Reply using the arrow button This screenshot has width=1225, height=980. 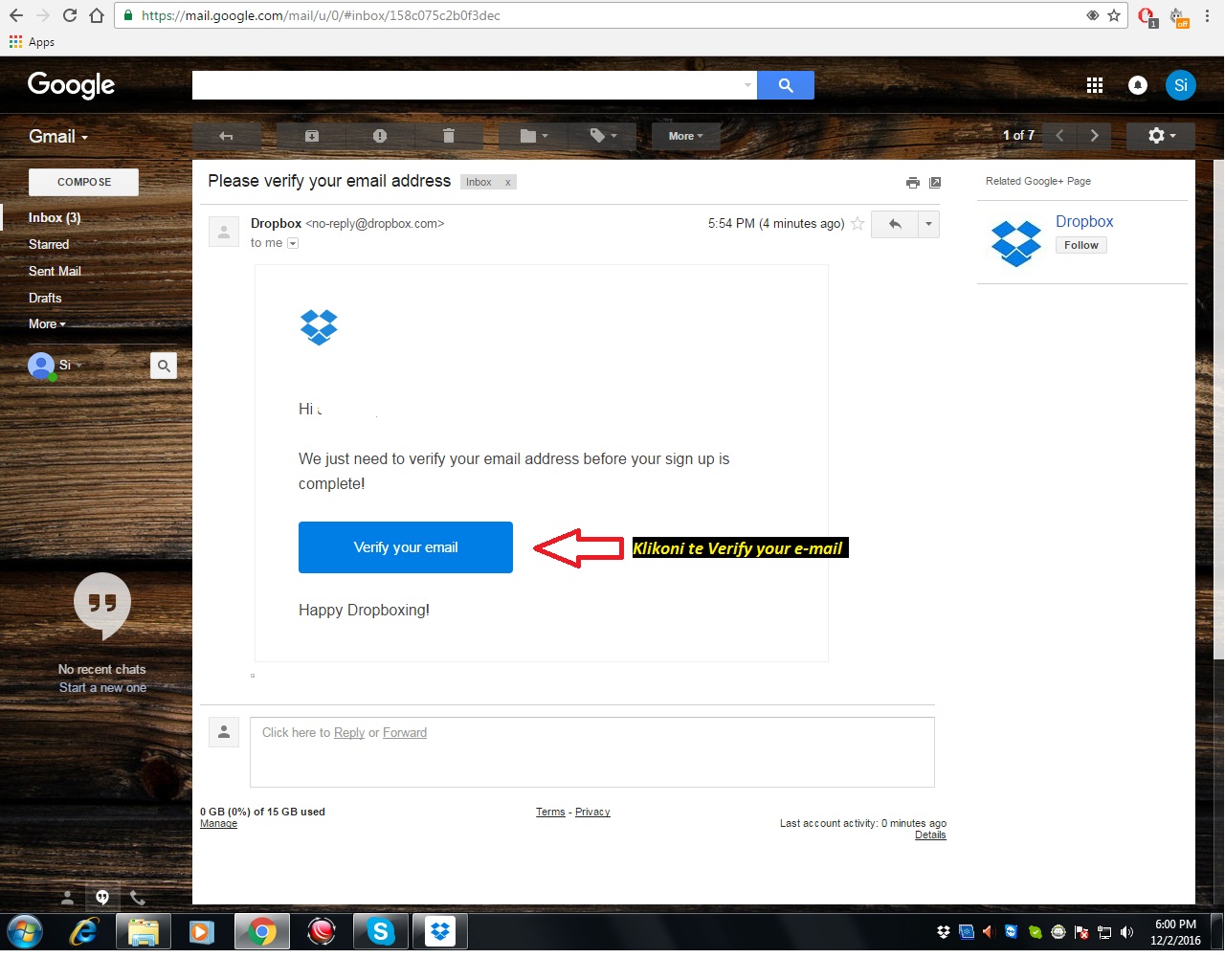pyautogui.click(x=895, y=224)
